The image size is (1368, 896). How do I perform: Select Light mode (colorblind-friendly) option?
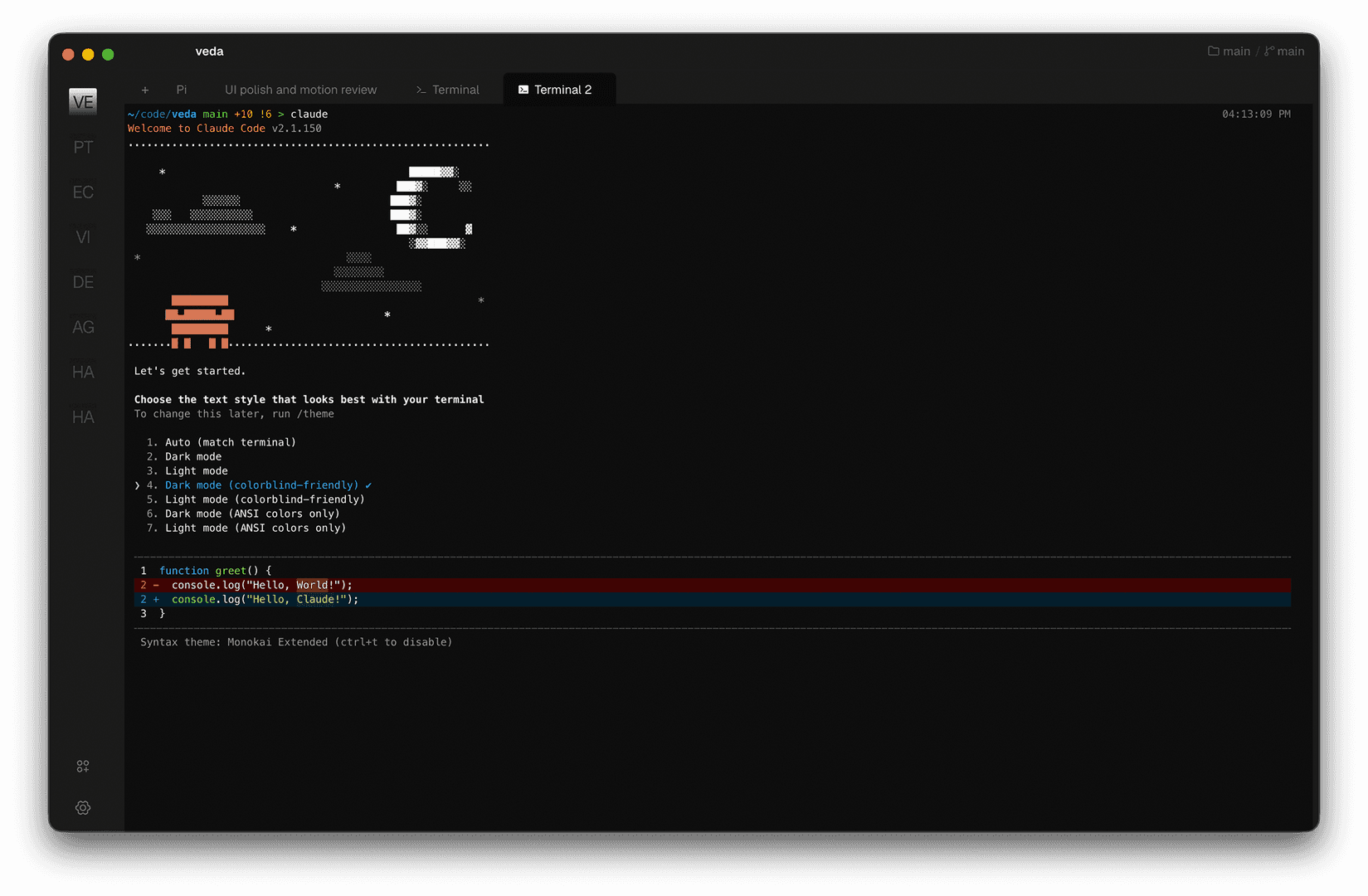(x=256, y=499)
